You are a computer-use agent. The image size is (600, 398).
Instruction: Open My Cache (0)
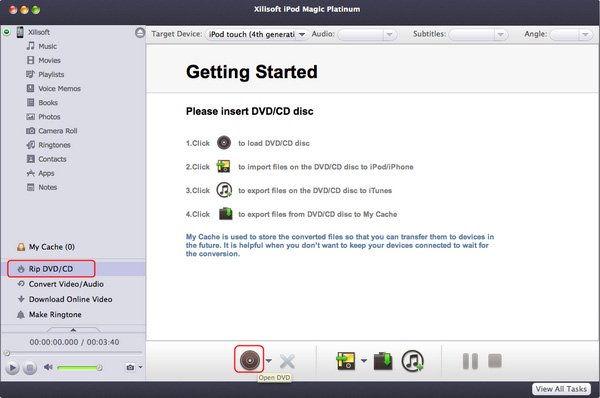point(46,247)
